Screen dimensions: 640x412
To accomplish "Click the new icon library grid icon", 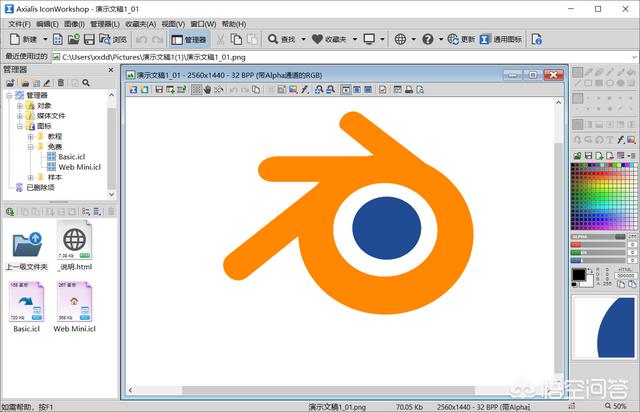I will pyautogui.click(x=58, y=39).
